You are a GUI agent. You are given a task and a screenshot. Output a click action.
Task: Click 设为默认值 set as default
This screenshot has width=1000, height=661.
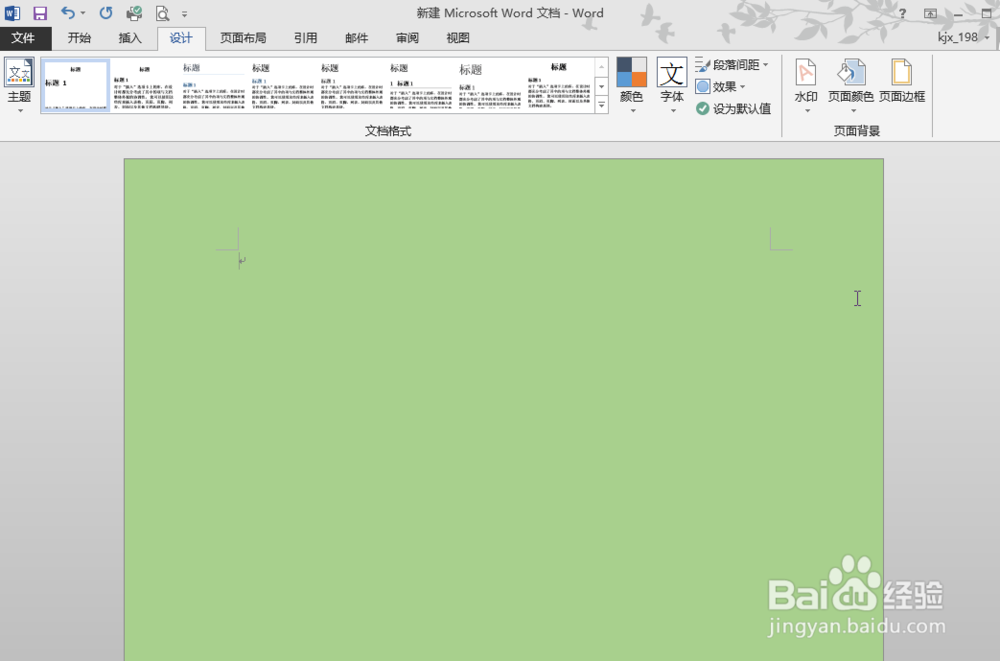[x=733, y=108]
